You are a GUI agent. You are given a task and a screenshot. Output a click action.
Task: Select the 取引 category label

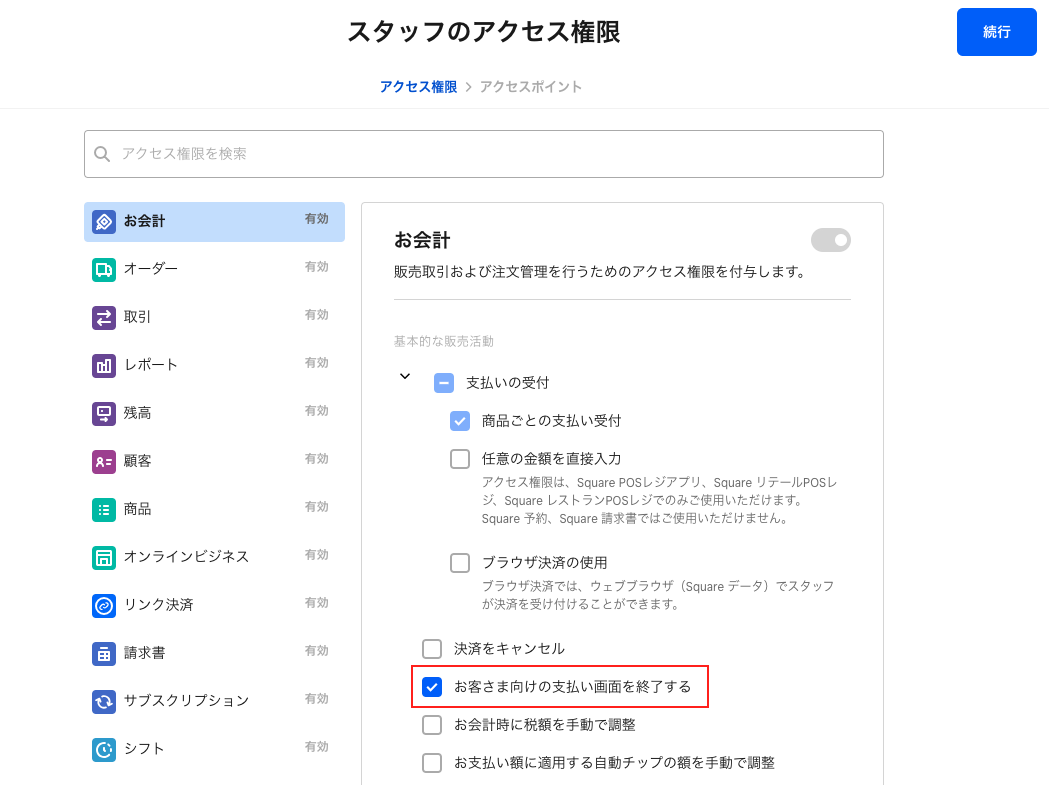[137, 317]
